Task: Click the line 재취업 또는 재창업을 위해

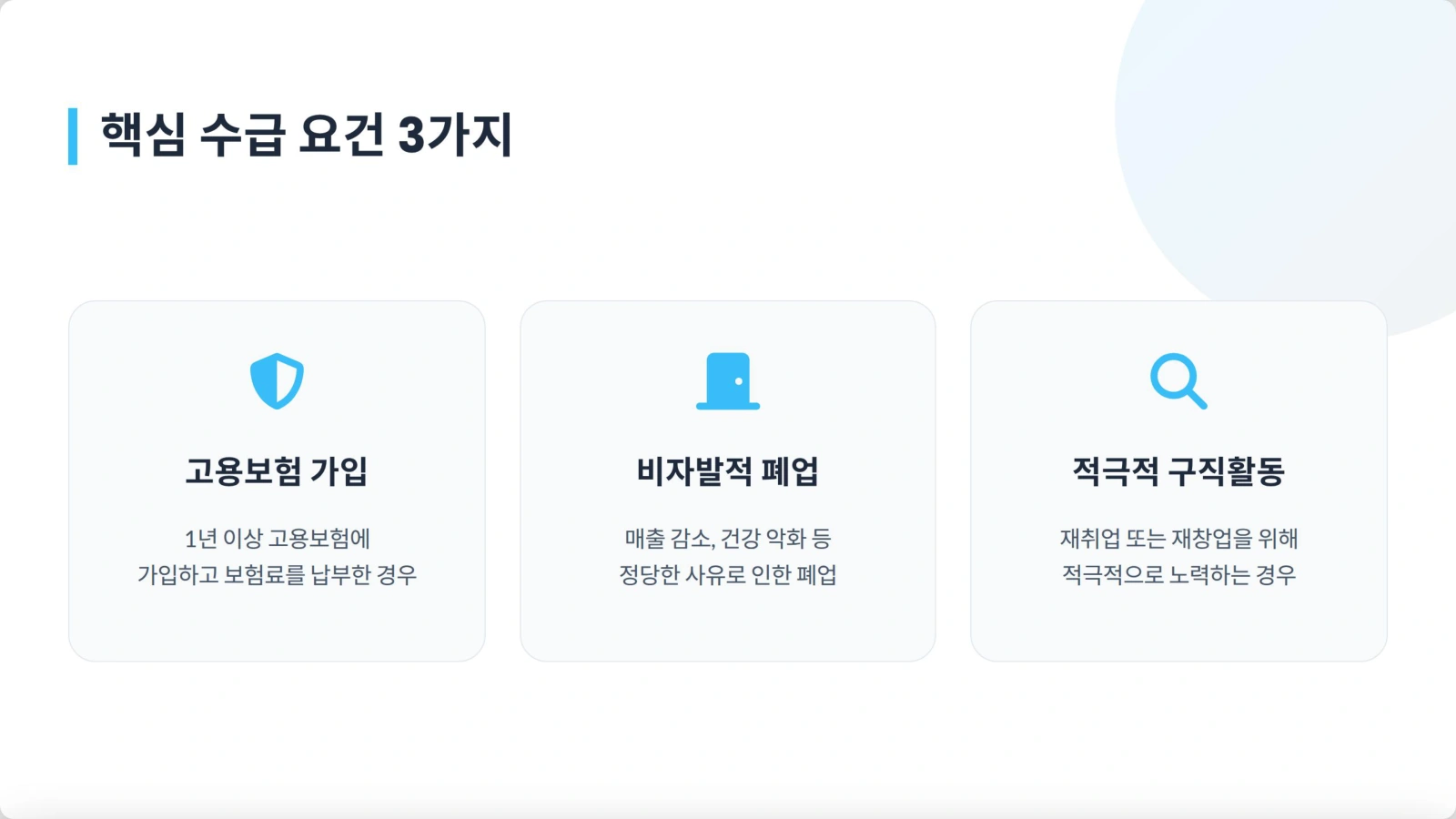Action: click(1178, 539)
